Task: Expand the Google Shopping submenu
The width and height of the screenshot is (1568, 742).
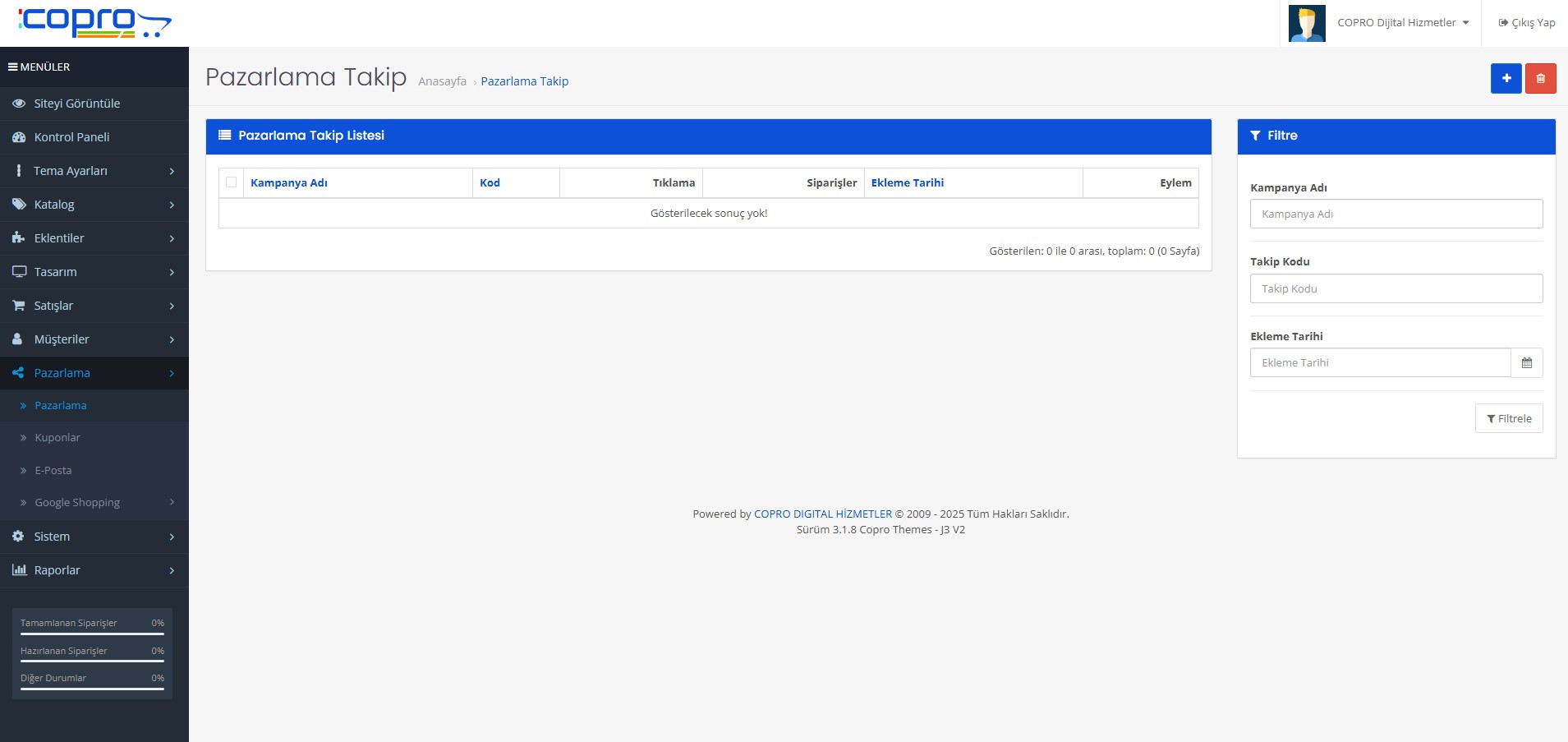Action: (77, 503)
